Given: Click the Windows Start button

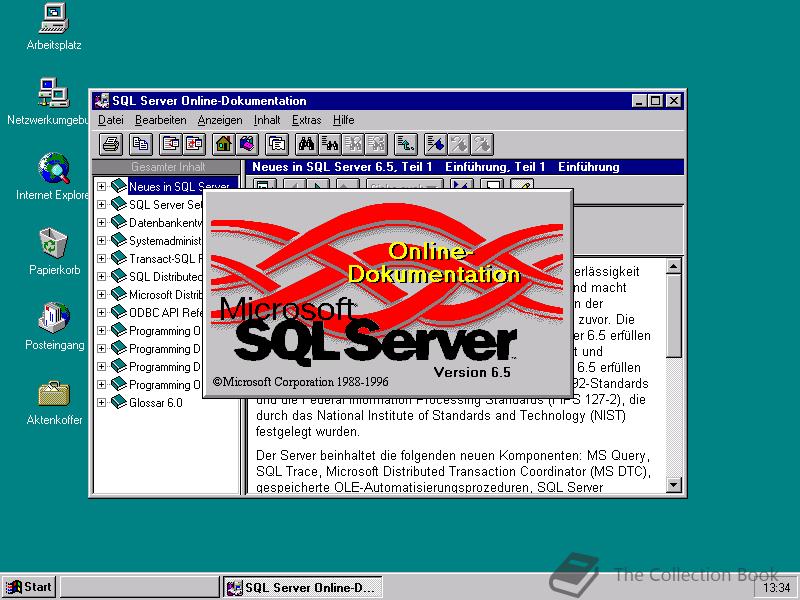Looking at the screenshot, I should coord(29,587).
